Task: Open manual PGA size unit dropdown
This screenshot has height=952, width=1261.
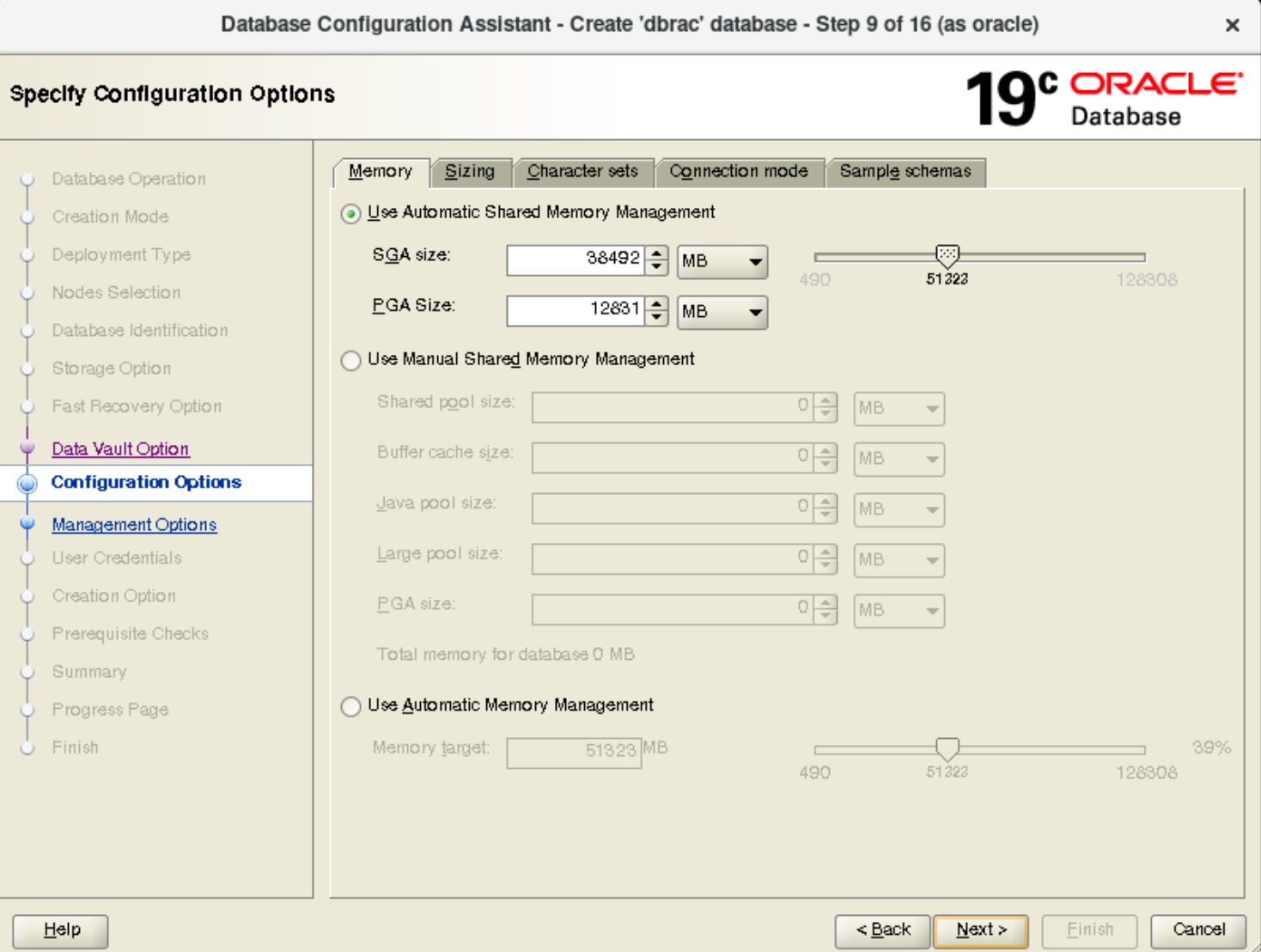Action: point(899,611)
